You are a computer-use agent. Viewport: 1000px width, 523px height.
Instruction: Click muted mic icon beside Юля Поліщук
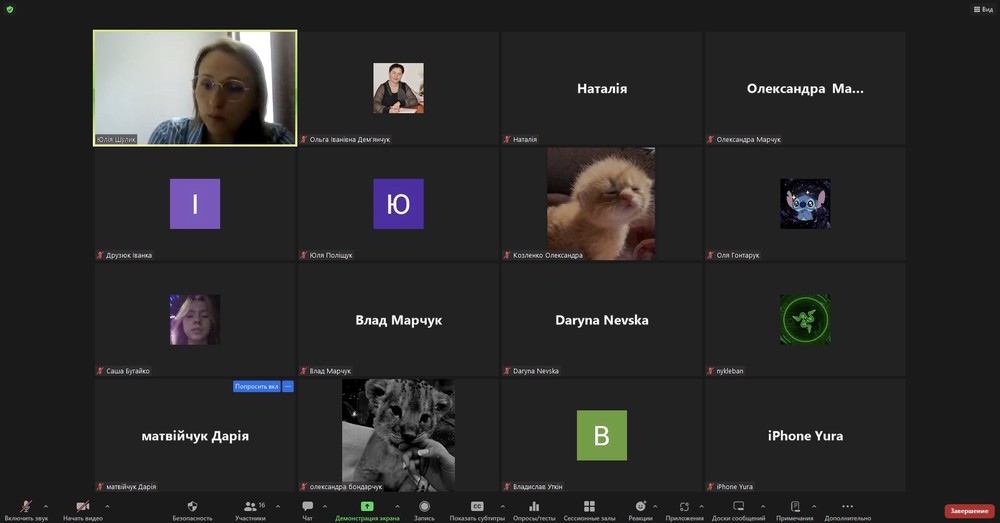point(304,255)
